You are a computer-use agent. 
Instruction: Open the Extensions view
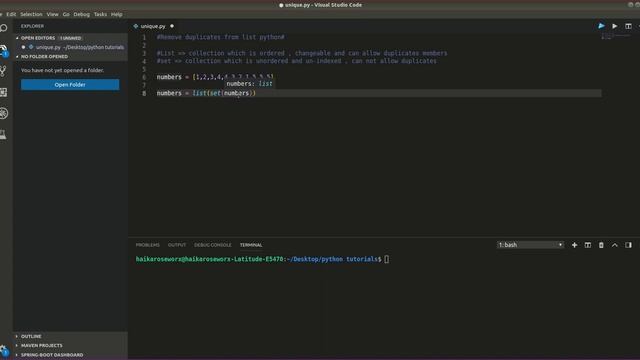pos(4,92)
